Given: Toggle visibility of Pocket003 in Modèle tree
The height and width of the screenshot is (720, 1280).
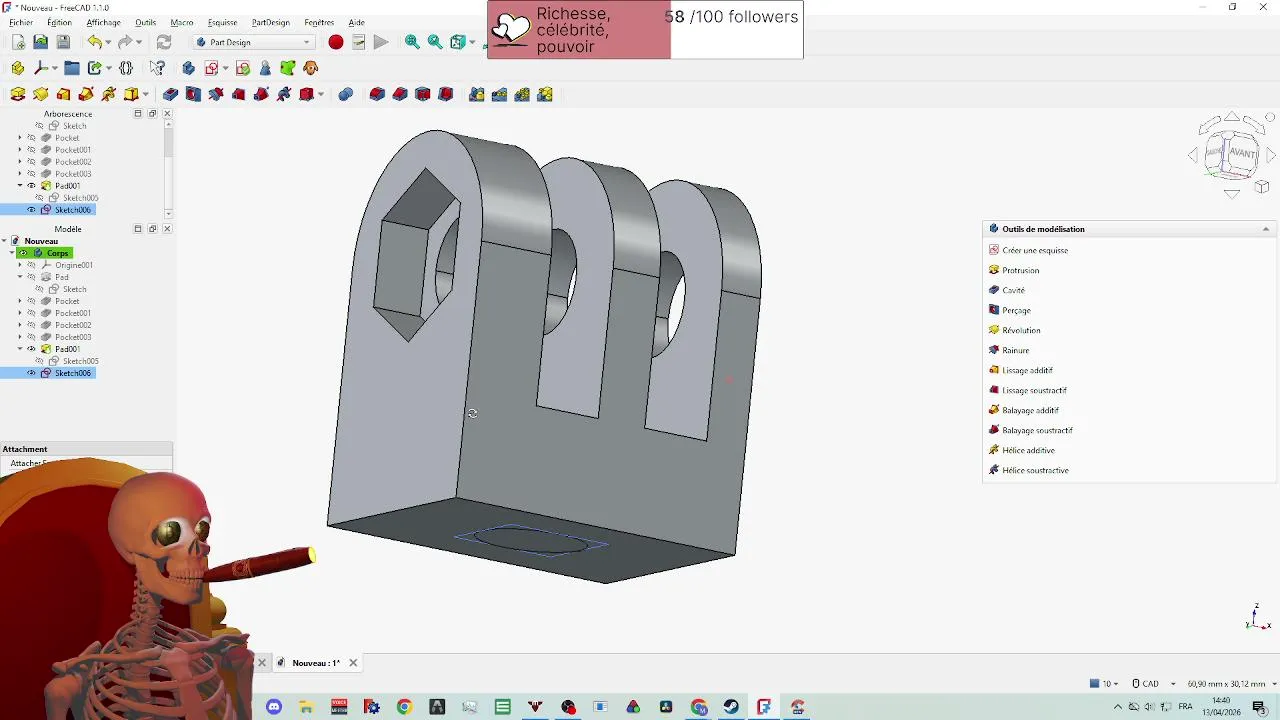Looking at the screenshot, I should [x=31, y=337].
